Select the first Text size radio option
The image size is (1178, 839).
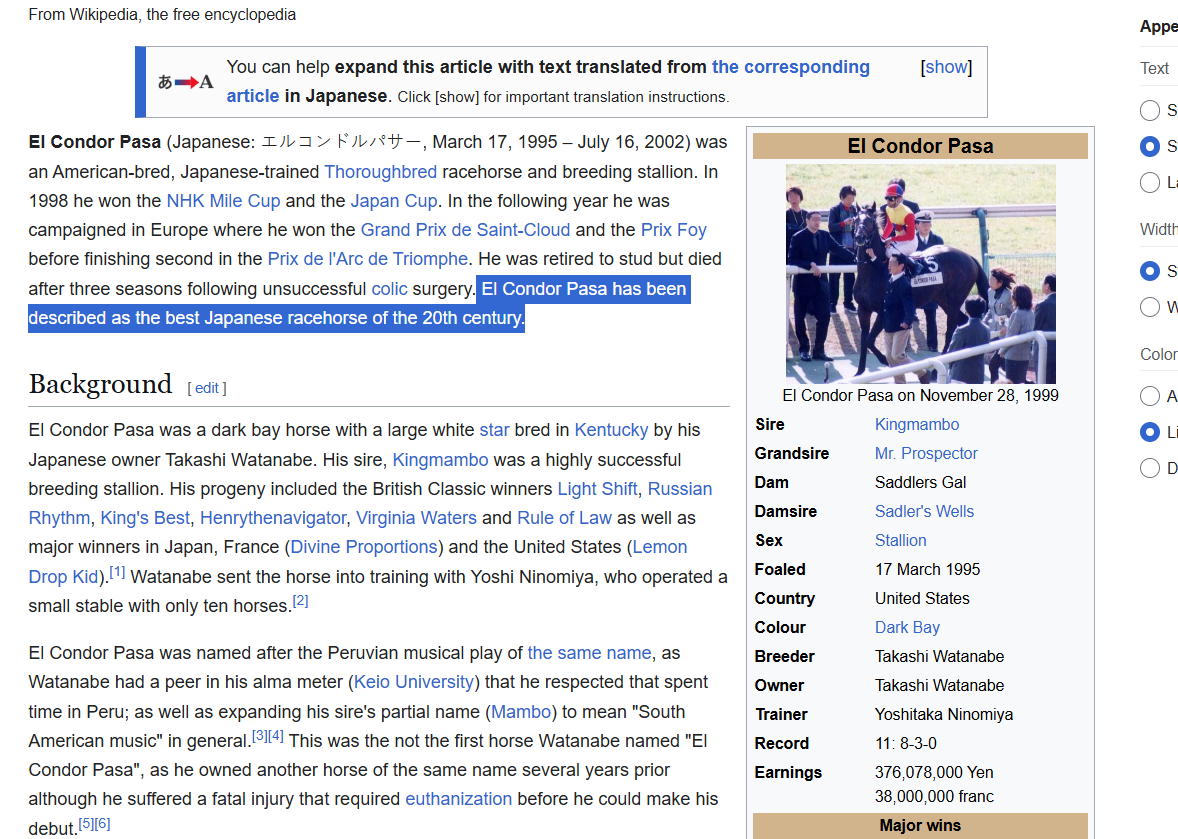click(1149, 110)
